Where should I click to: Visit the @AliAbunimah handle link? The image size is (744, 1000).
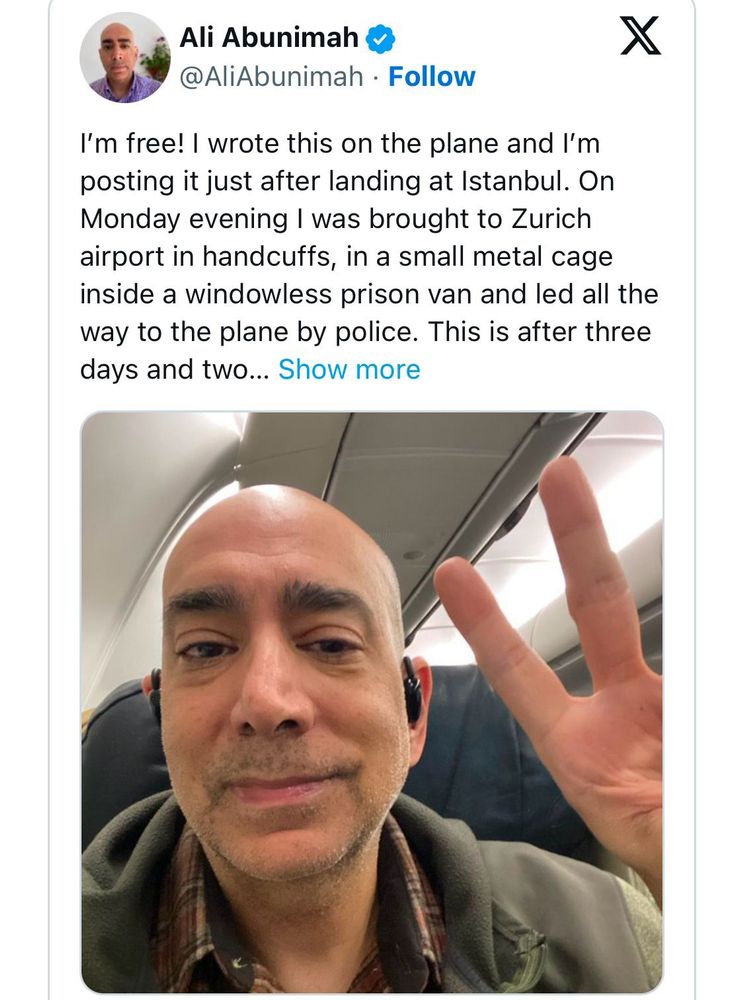point(272,77)
